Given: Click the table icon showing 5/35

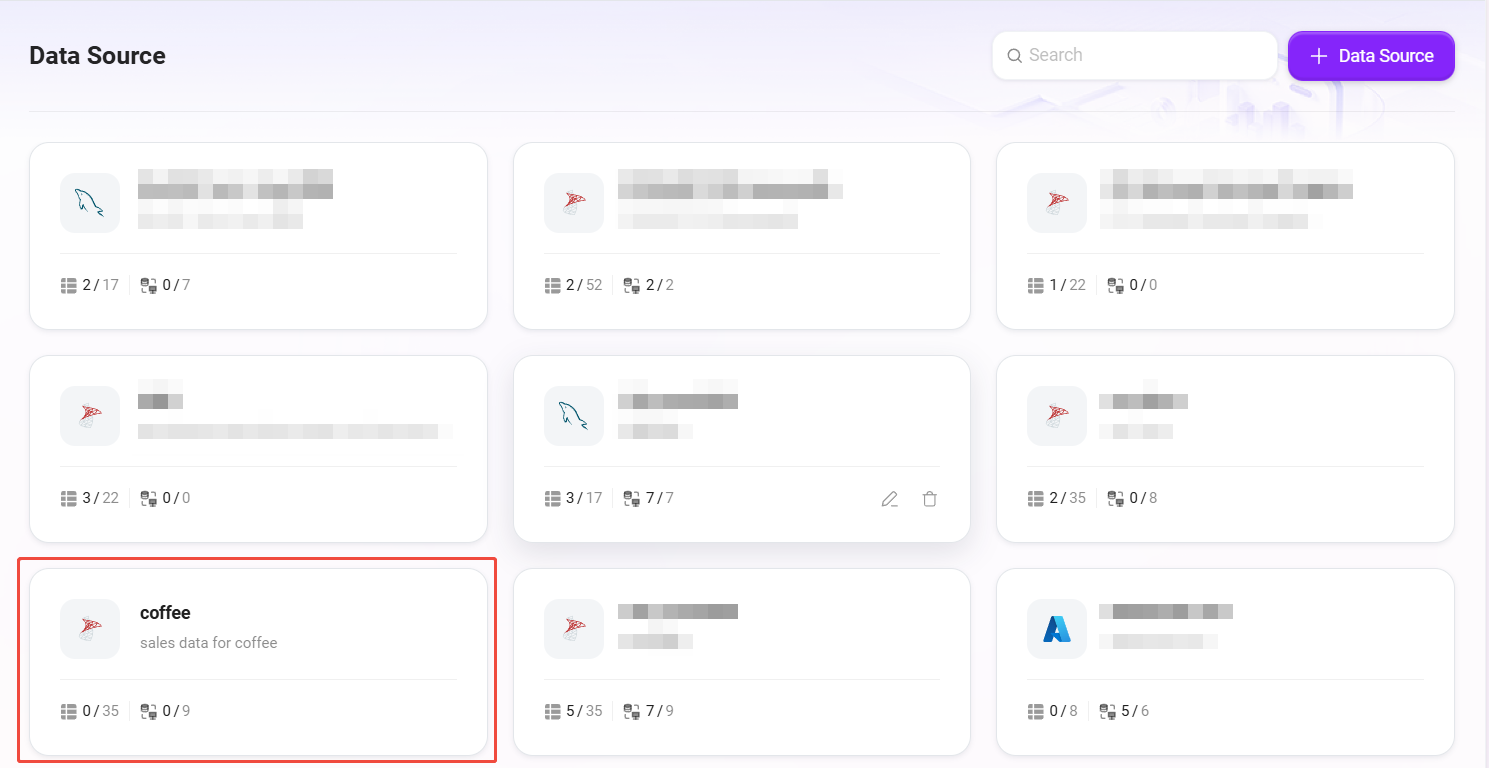Looking at the screenshot, I should pos(553,712).
